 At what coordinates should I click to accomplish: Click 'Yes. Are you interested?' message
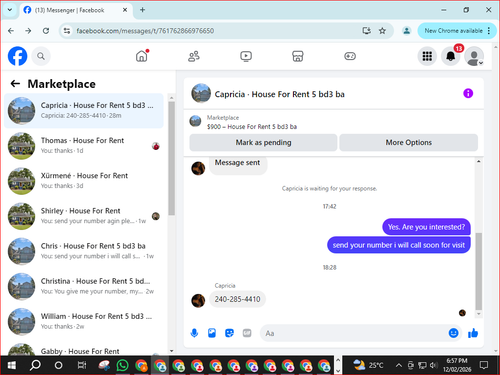(426, 227)
